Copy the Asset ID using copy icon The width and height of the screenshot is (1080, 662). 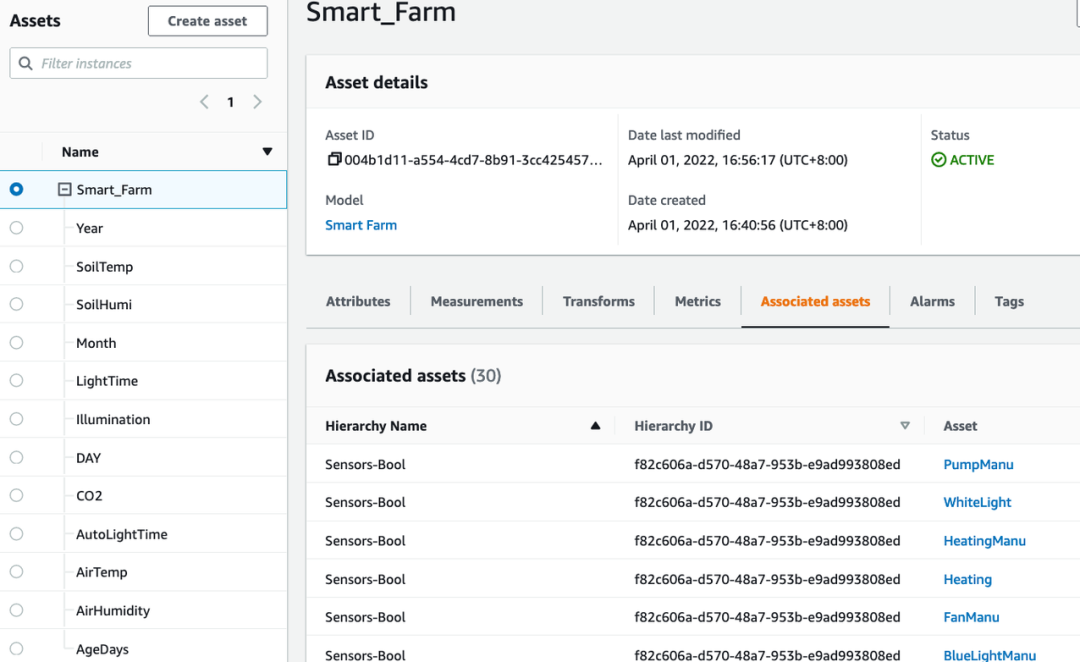(334, 160)
